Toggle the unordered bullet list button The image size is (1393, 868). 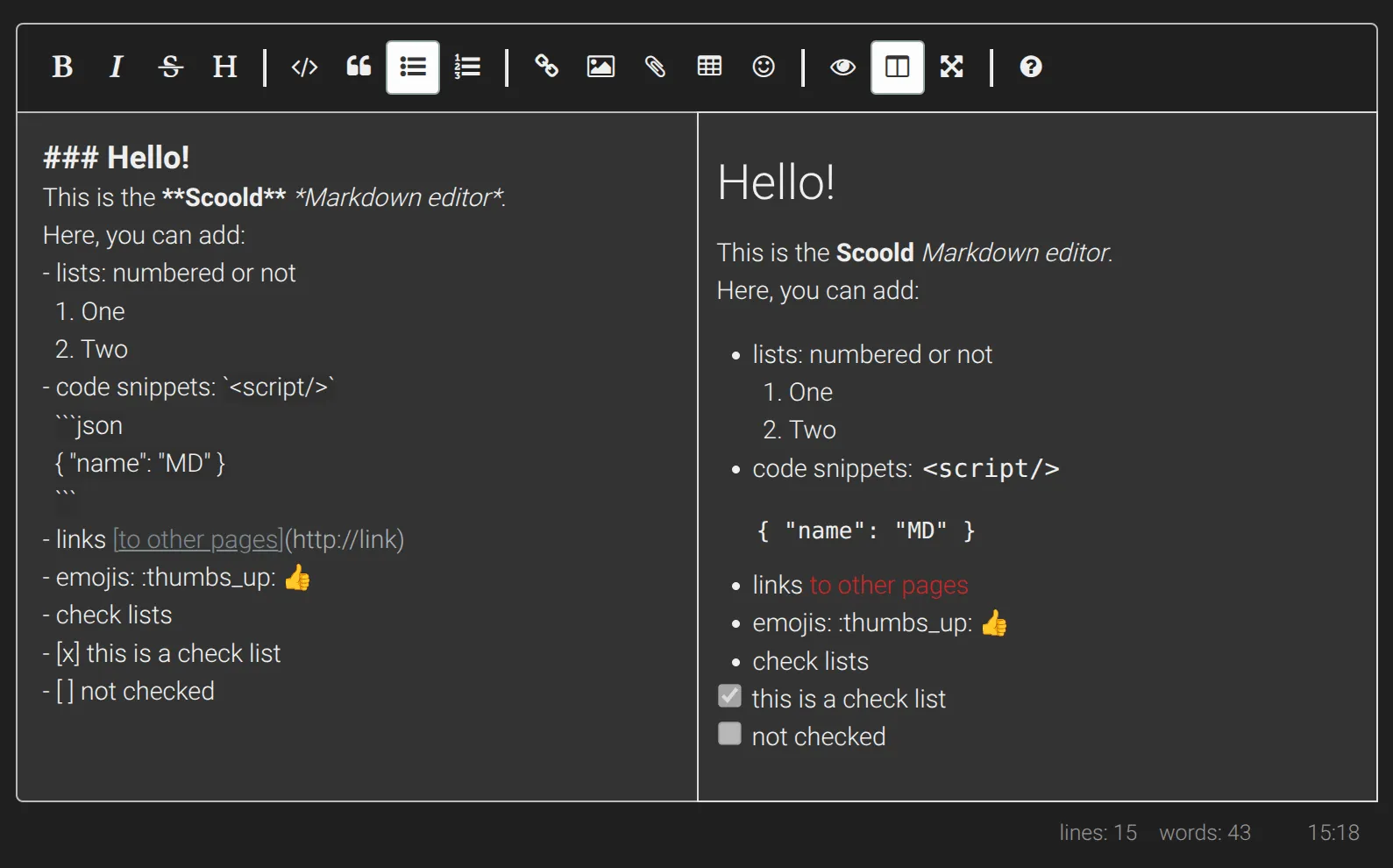click(413, 67)
